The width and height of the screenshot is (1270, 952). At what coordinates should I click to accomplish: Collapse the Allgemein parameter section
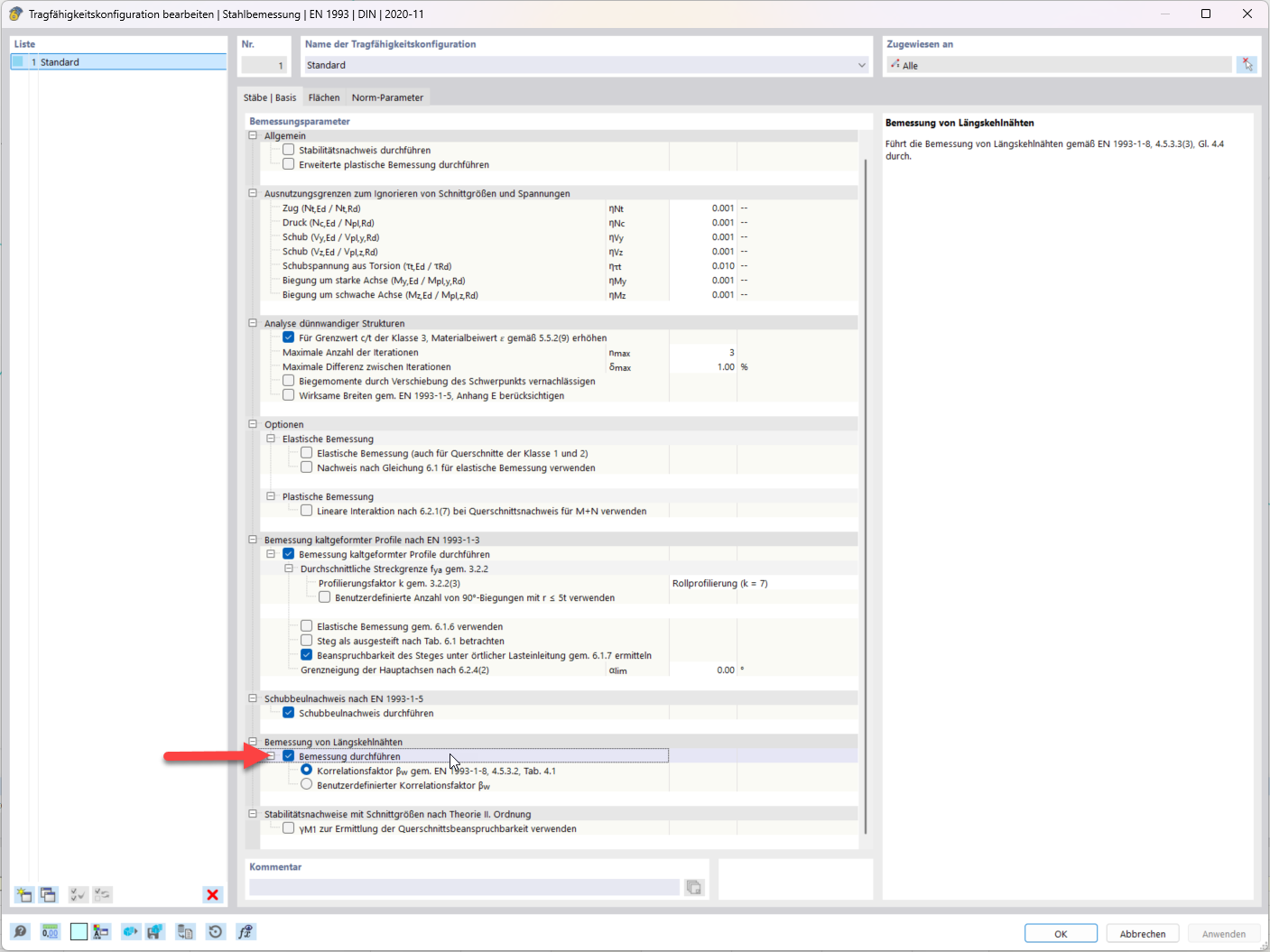pyautogui.click(x=253, y=135)
